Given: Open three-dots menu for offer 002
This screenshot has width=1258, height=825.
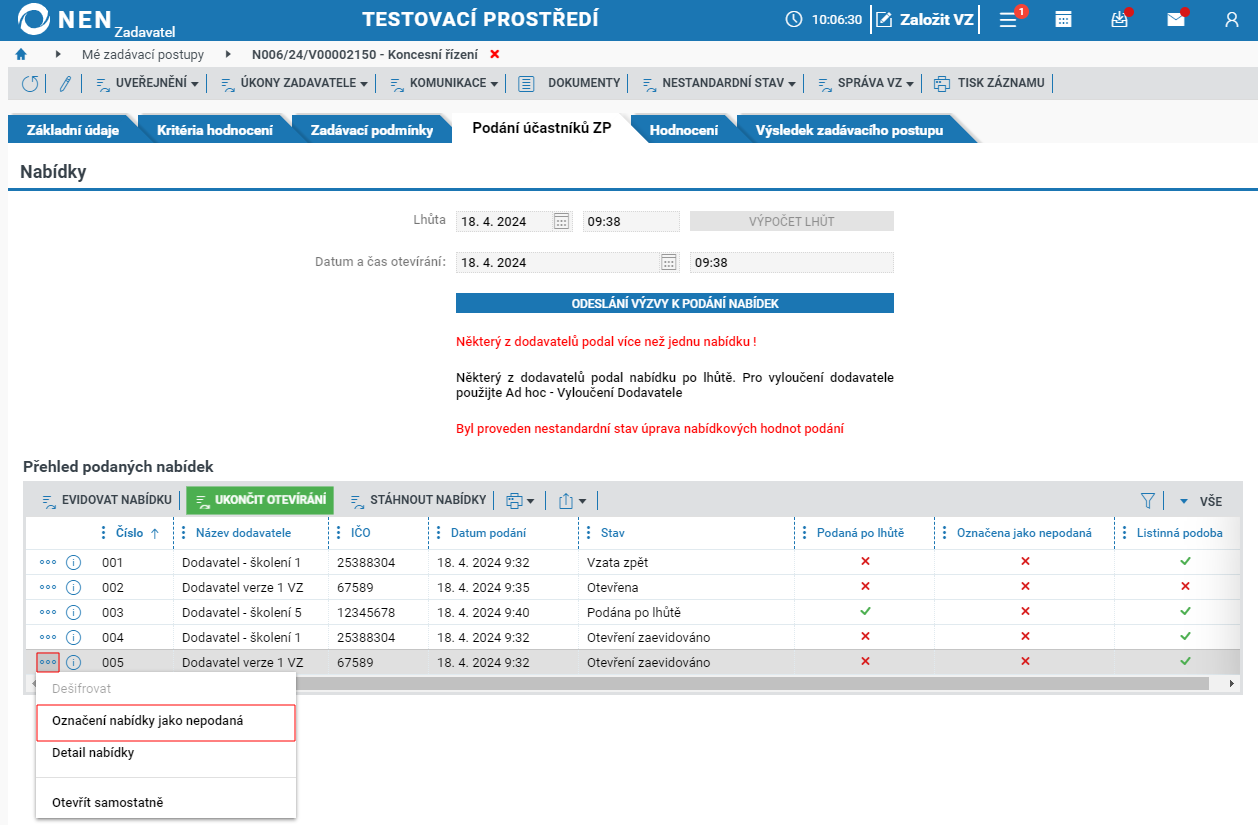Looking at the screenshot, I should click(48, 587).
